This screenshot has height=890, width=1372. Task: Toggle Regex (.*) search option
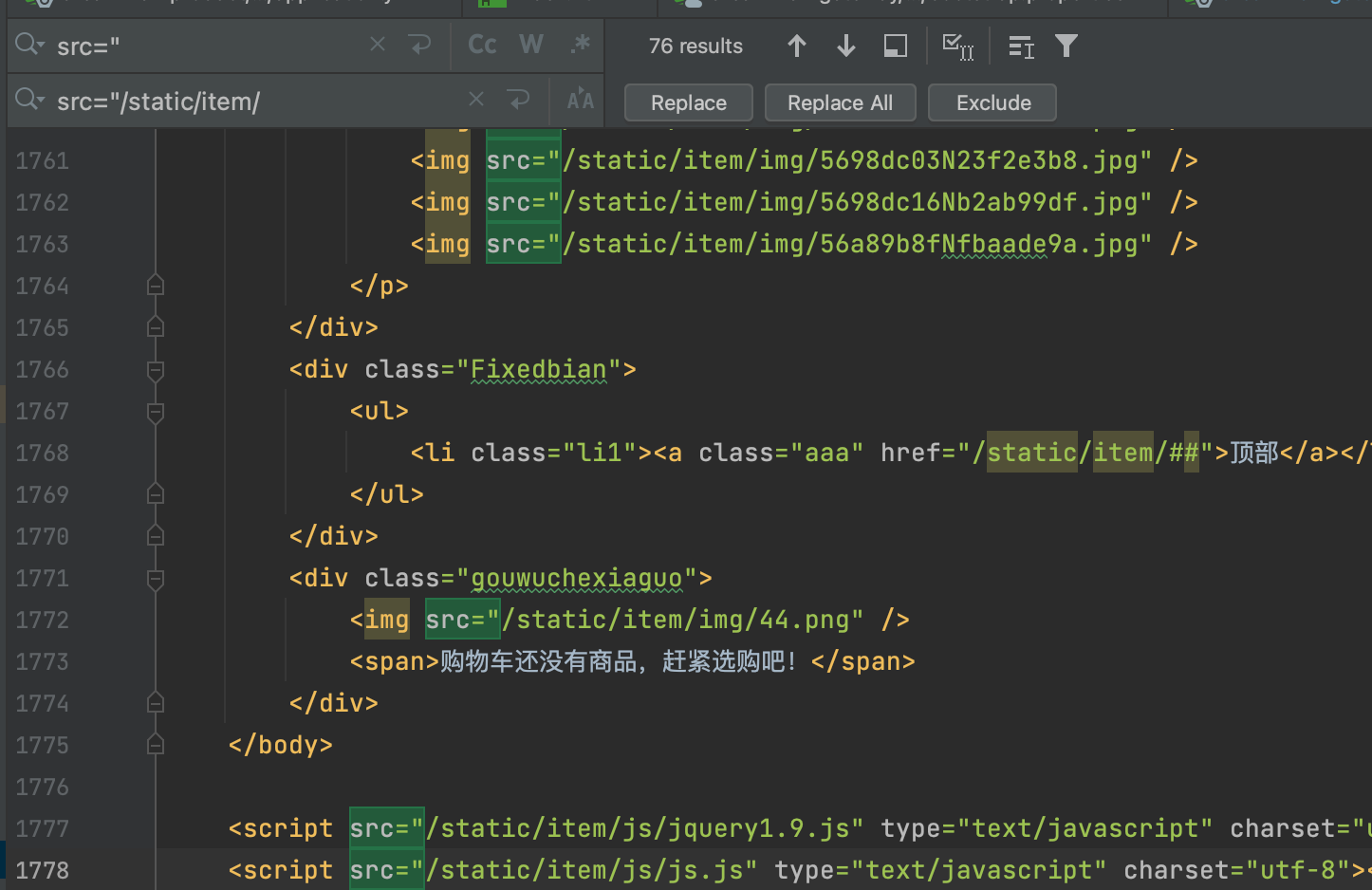pos(580,45)
